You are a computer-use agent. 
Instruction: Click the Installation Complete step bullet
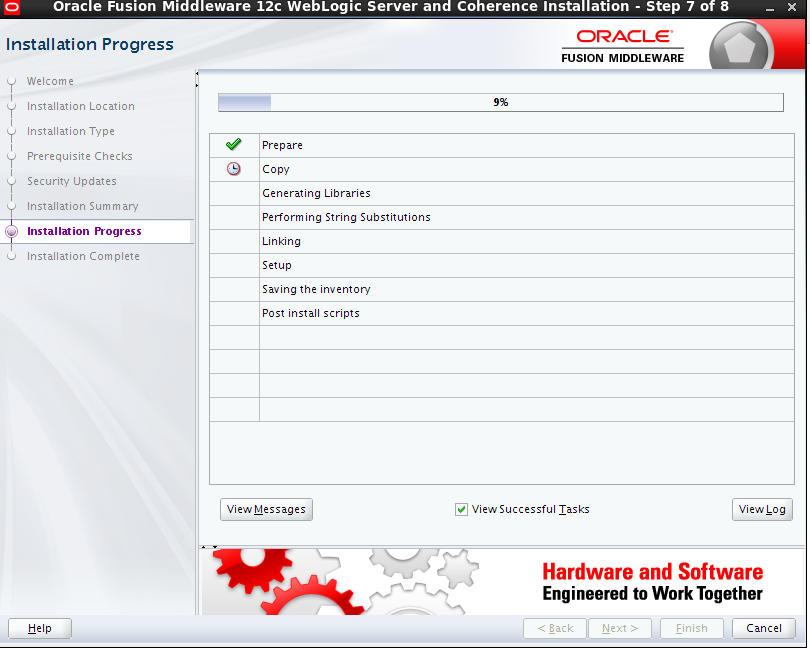point(11,256)
